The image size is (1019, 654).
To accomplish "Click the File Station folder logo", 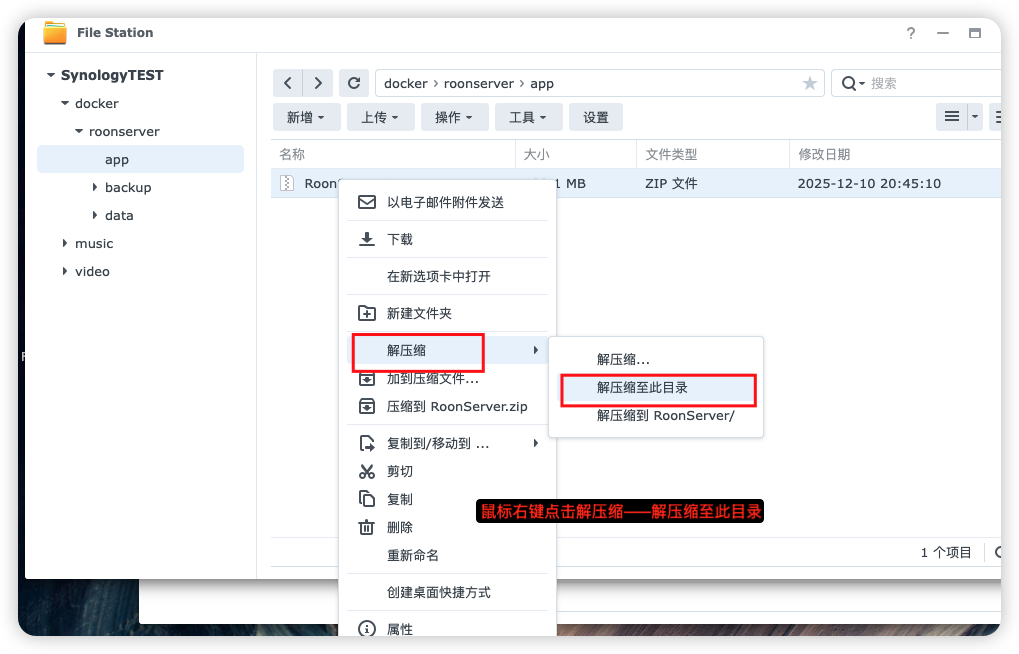I will (55, 33).
